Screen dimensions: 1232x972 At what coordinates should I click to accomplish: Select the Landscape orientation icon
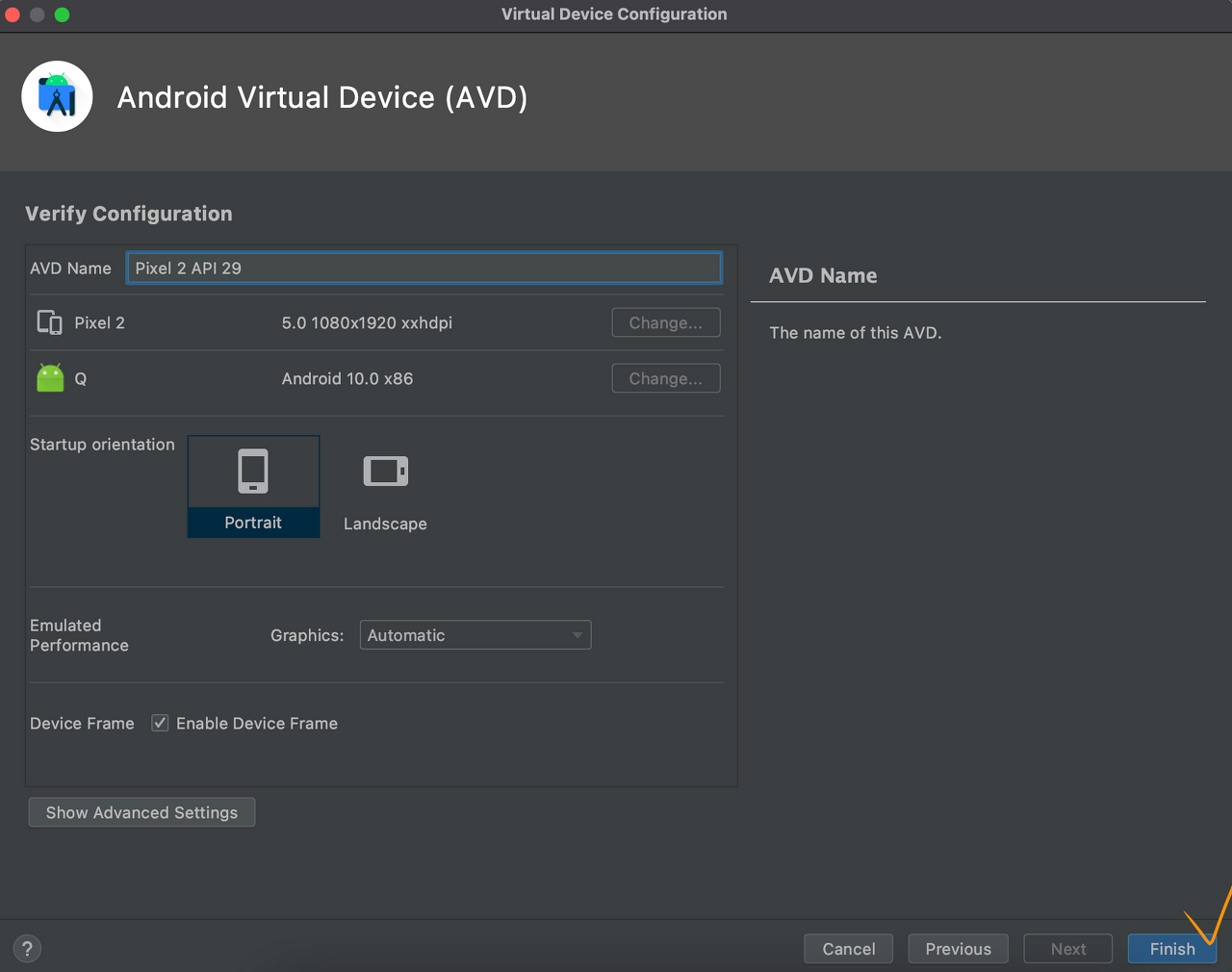(x=385, y=472)
